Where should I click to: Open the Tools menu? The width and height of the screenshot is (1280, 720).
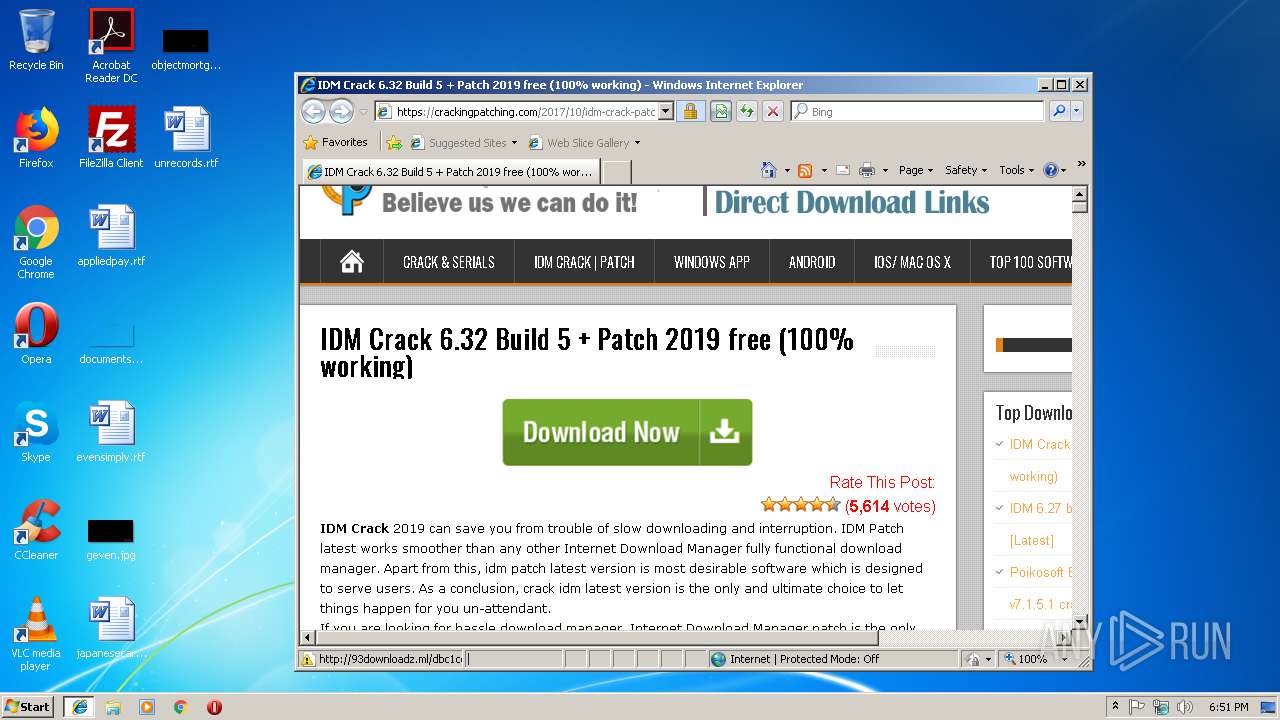pyautogui.click(x=1017, y=170)
